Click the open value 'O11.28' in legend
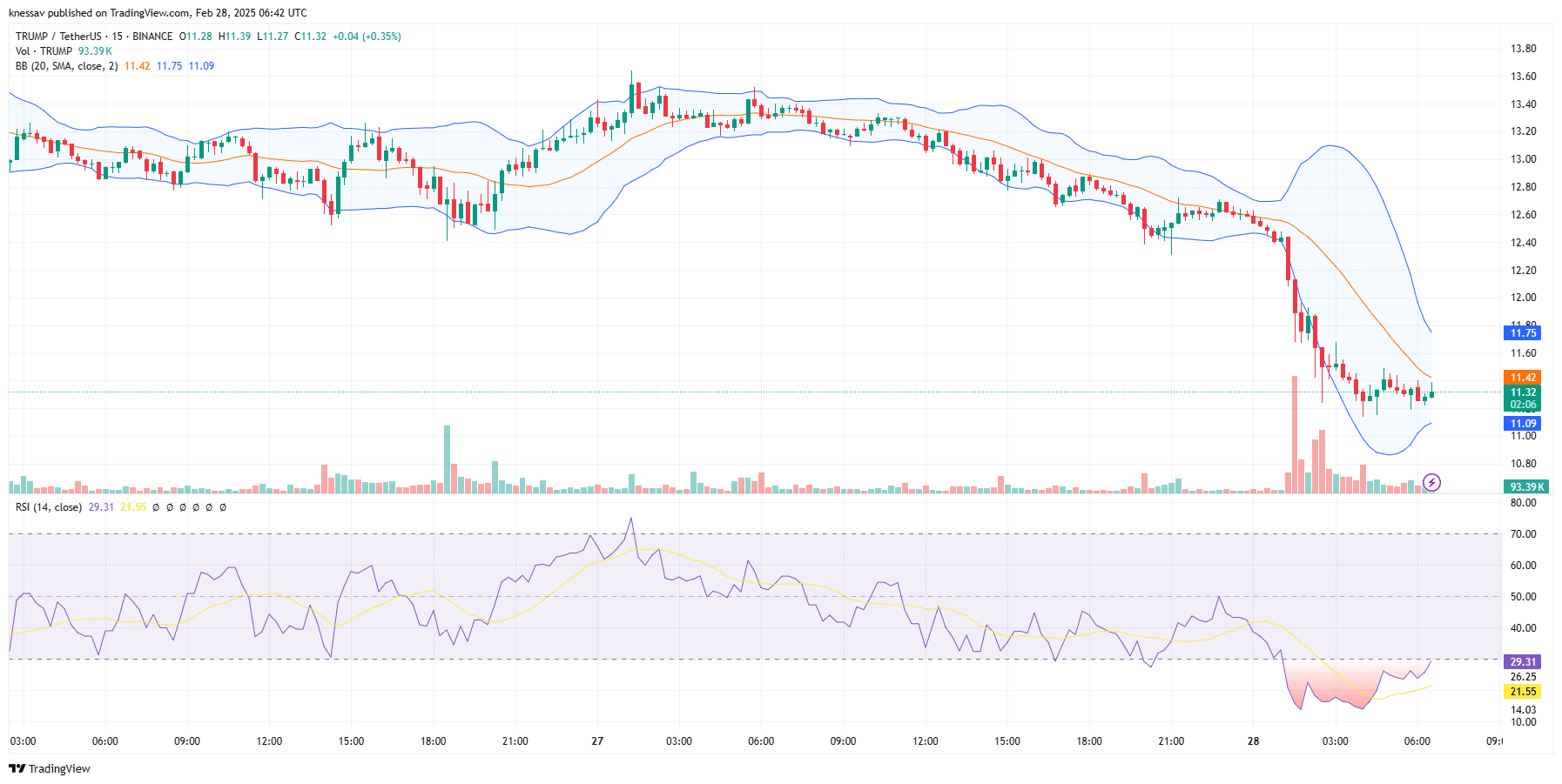Image resolution: width=1562 pixels, height=784 pixels. (196, 37)
